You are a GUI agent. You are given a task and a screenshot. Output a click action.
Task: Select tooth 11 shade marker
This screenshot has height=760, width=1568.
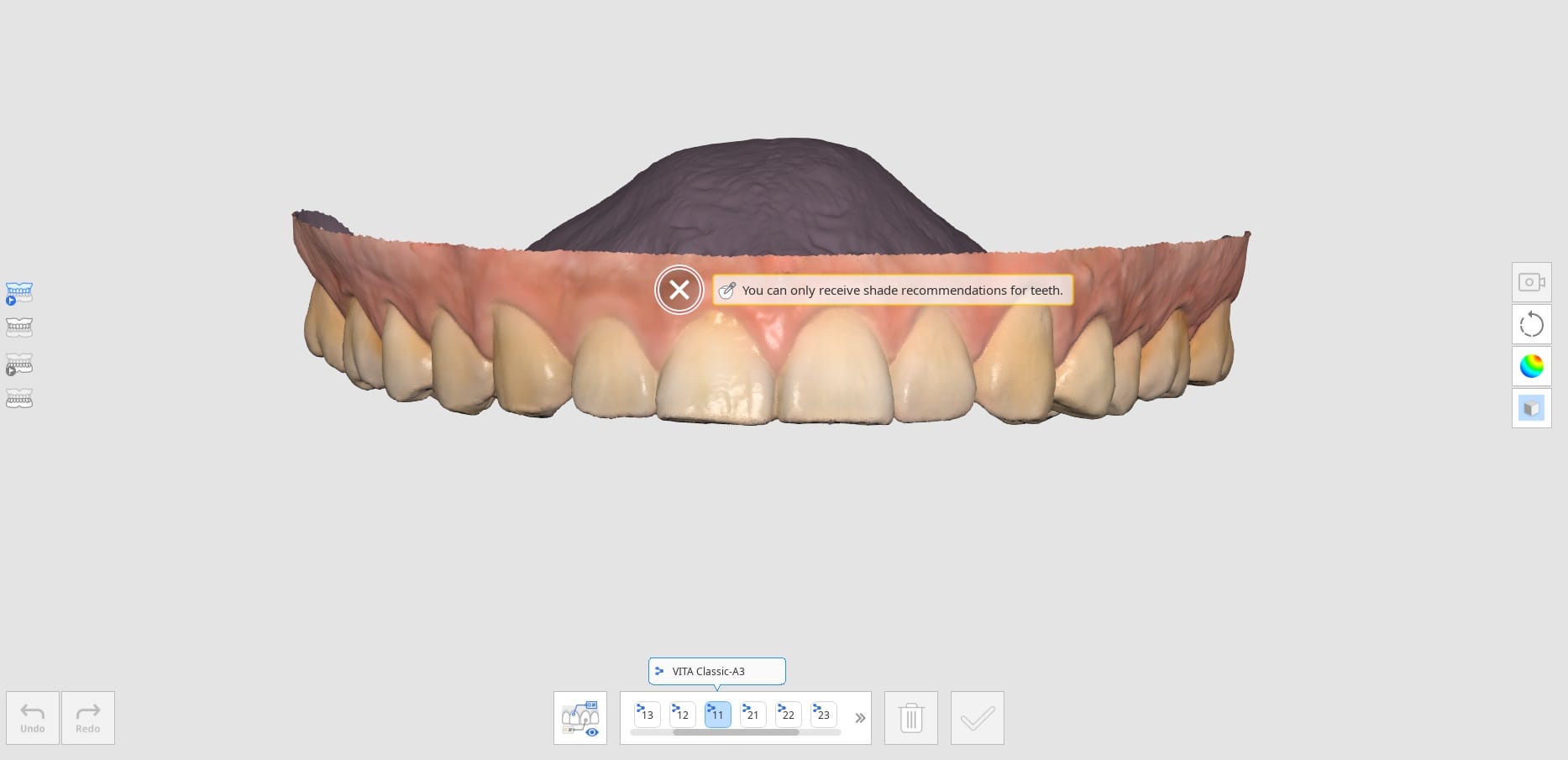(x=717, y=714)
